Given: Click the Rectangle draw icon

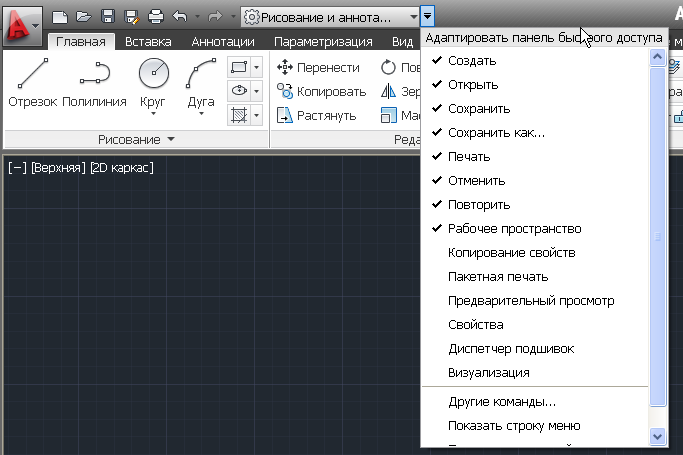Looking at the screenshot, I should pos(239,67).
